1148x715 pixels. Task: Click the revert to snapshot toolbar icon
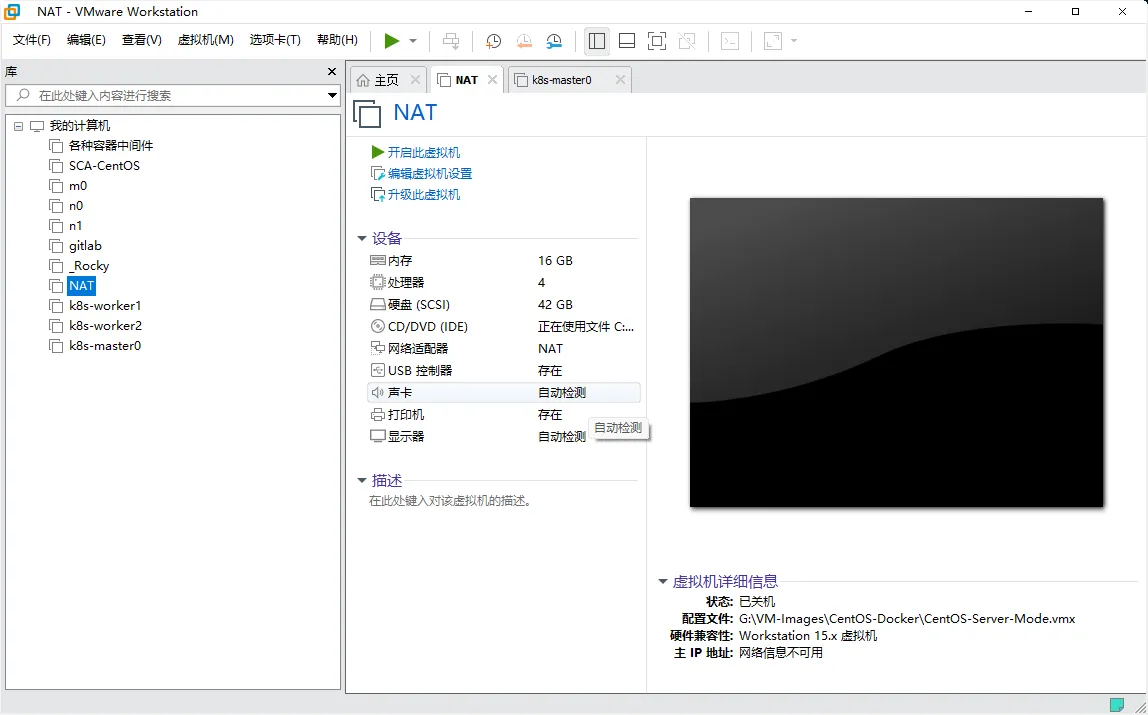tap(523, 41)
